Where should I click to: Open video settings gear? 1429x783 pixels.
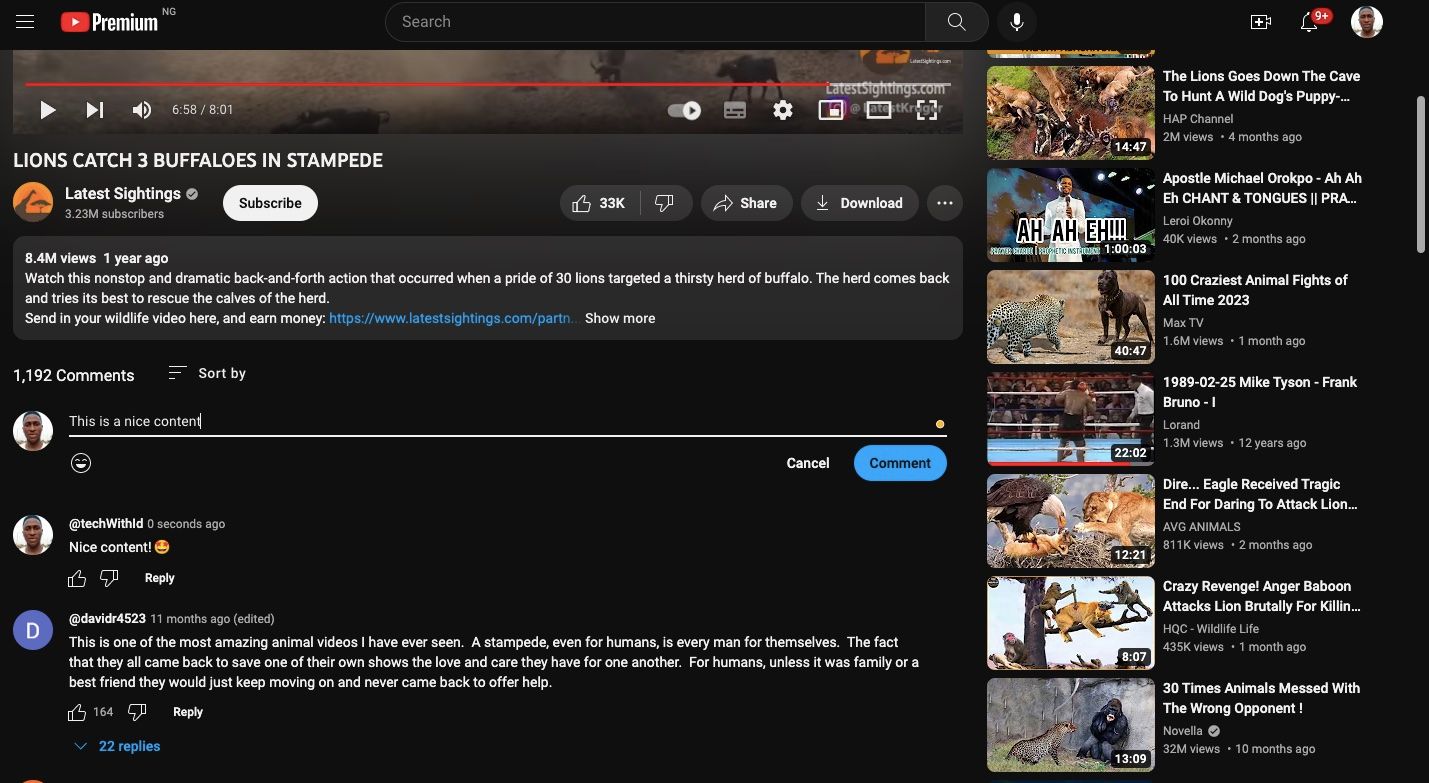click(x=783, y=110)
